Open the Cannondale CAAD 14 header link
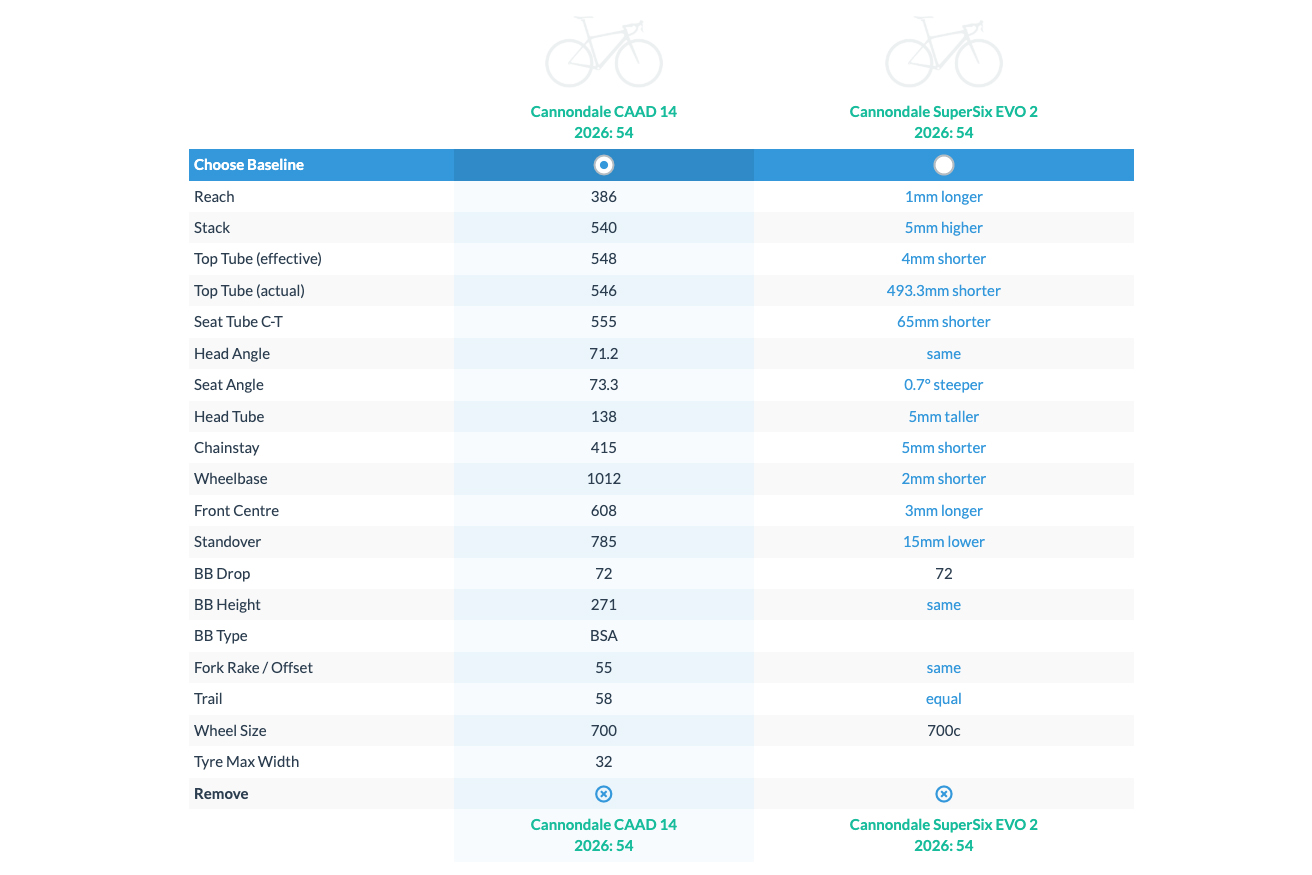Viewport: 1312px width, 875px height. 604,122
